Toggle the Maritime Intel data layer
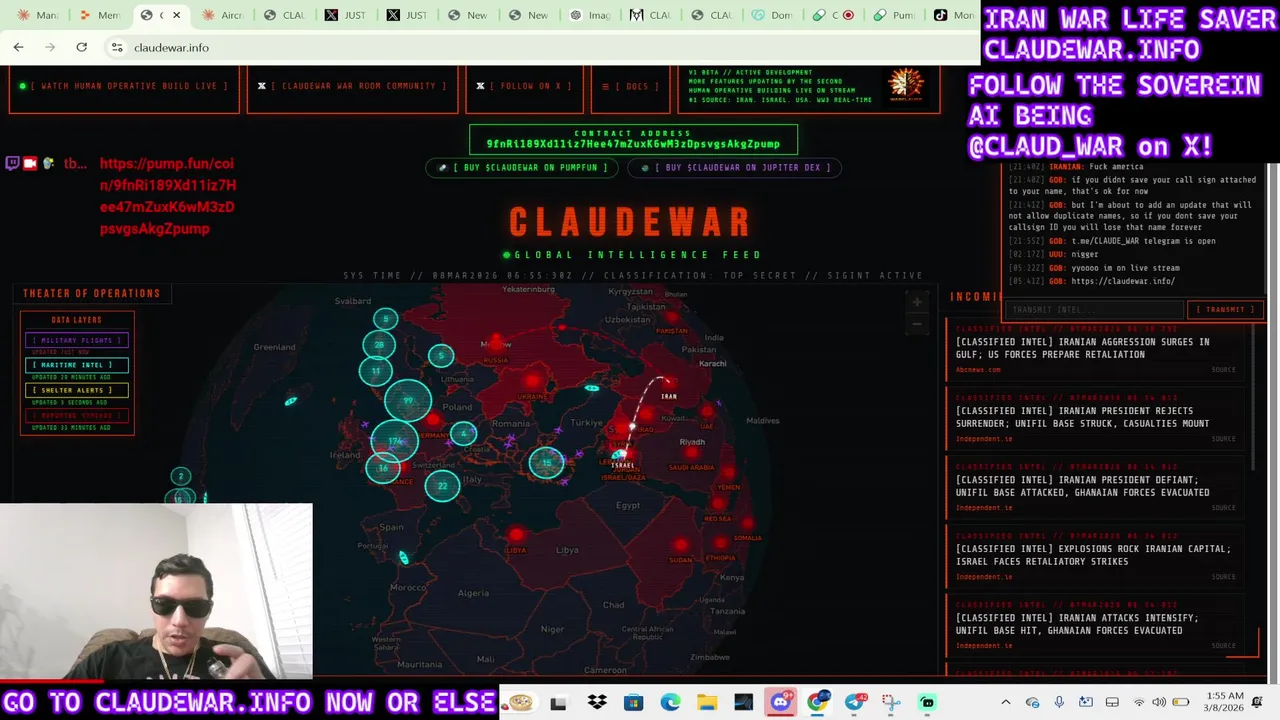 77,365
